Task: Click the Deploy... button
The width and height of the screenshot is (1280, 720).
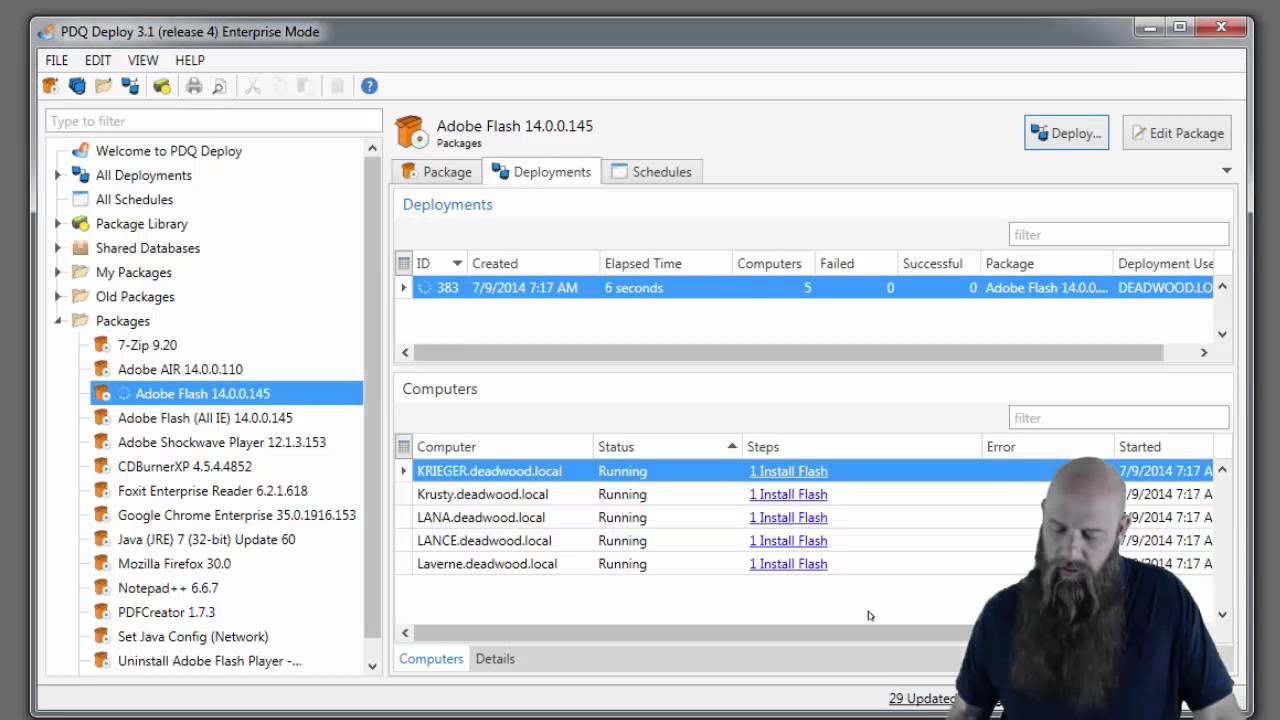Action: [x=1066, y=133]
